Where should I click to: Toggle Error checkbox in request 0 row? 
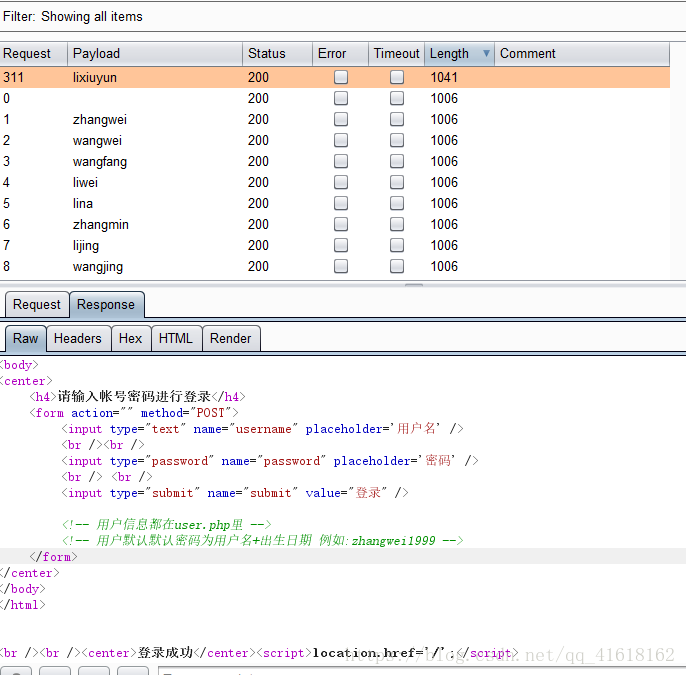coord(341,98)
